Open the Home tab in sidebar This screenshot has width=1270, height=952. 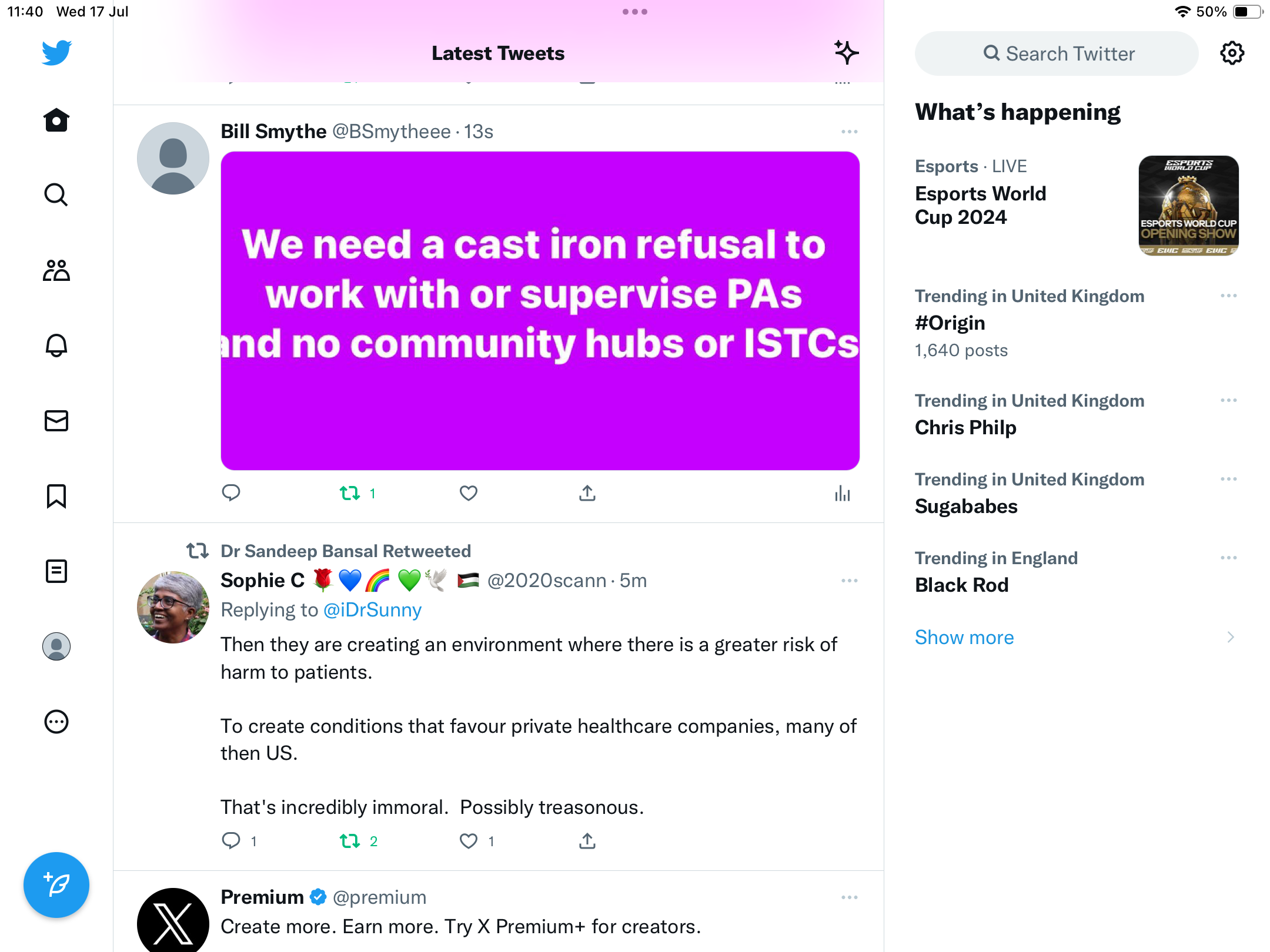click(56, 120)
